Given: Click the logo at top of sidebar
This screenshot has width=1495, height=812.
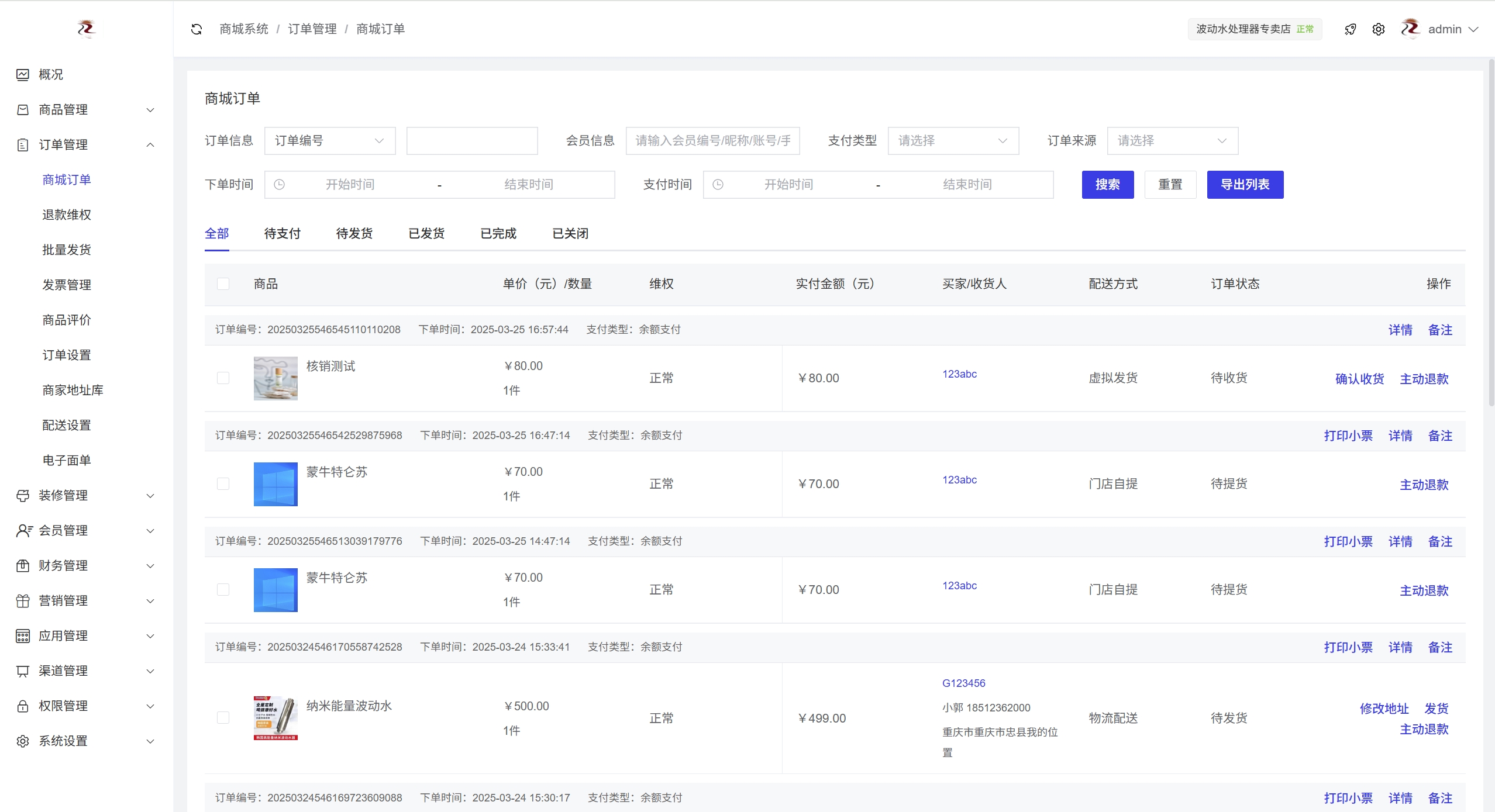Looking at the screenshot, I should tap(86, 28).
